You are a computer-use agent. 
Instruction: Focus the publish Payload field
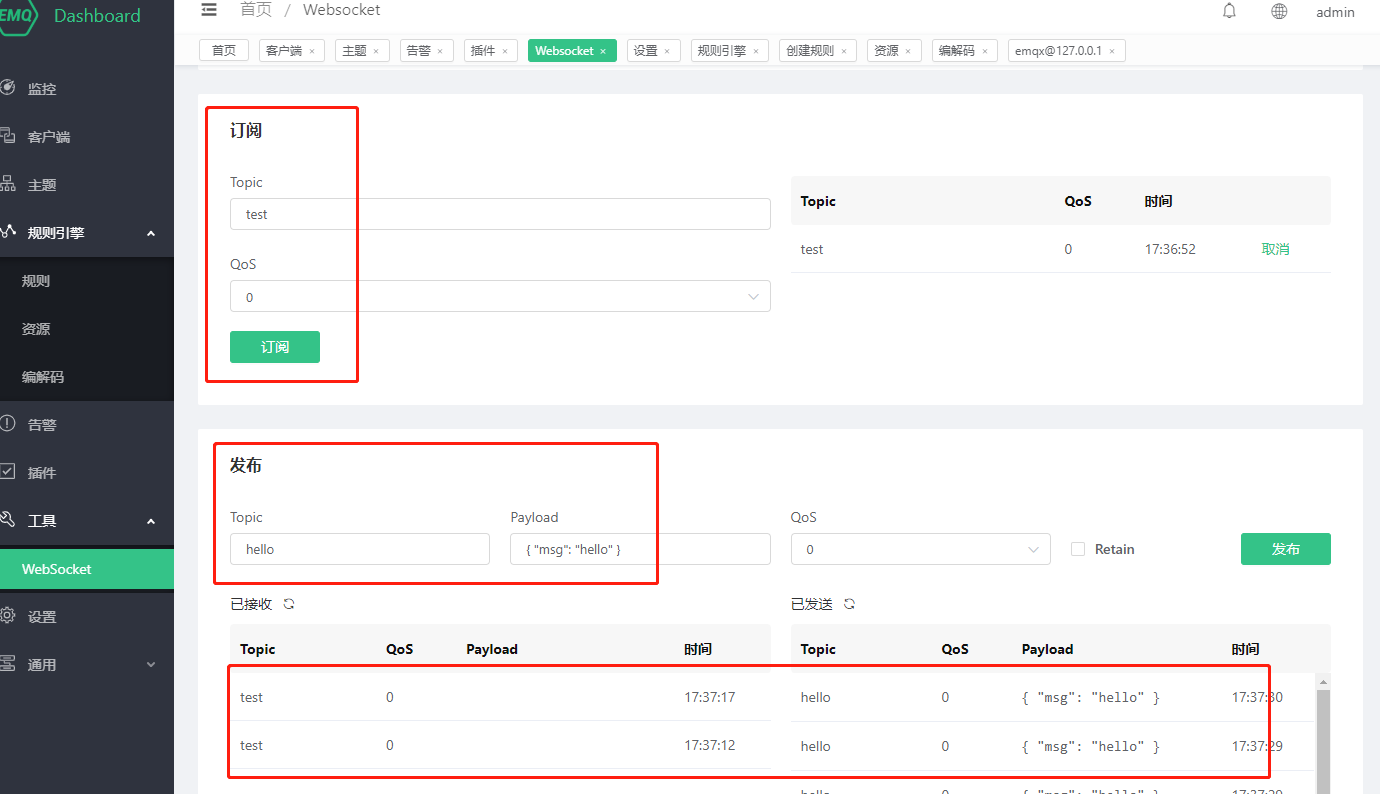[640, 549]
